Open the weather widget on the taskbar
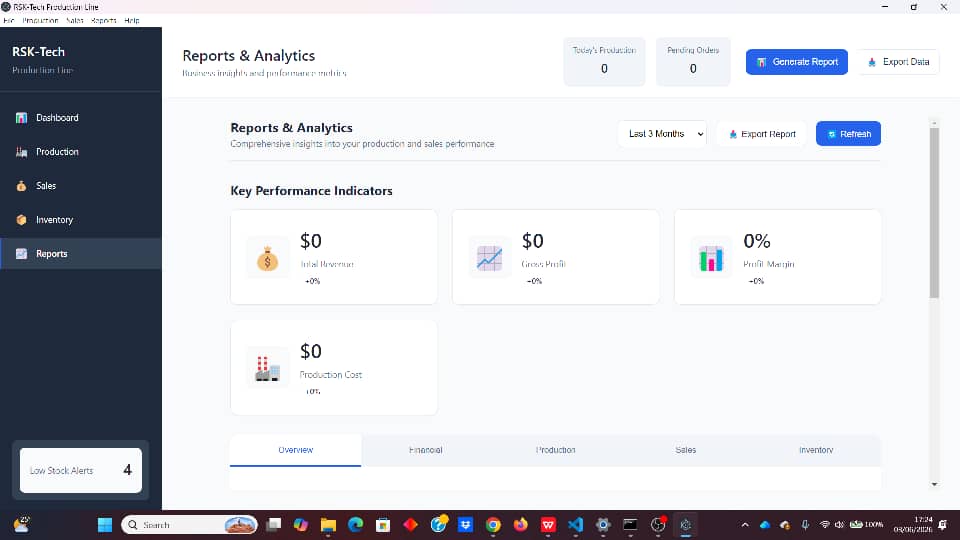Image resolution: width=960 pixels, height=540 pixels. [x=22, y=524]
